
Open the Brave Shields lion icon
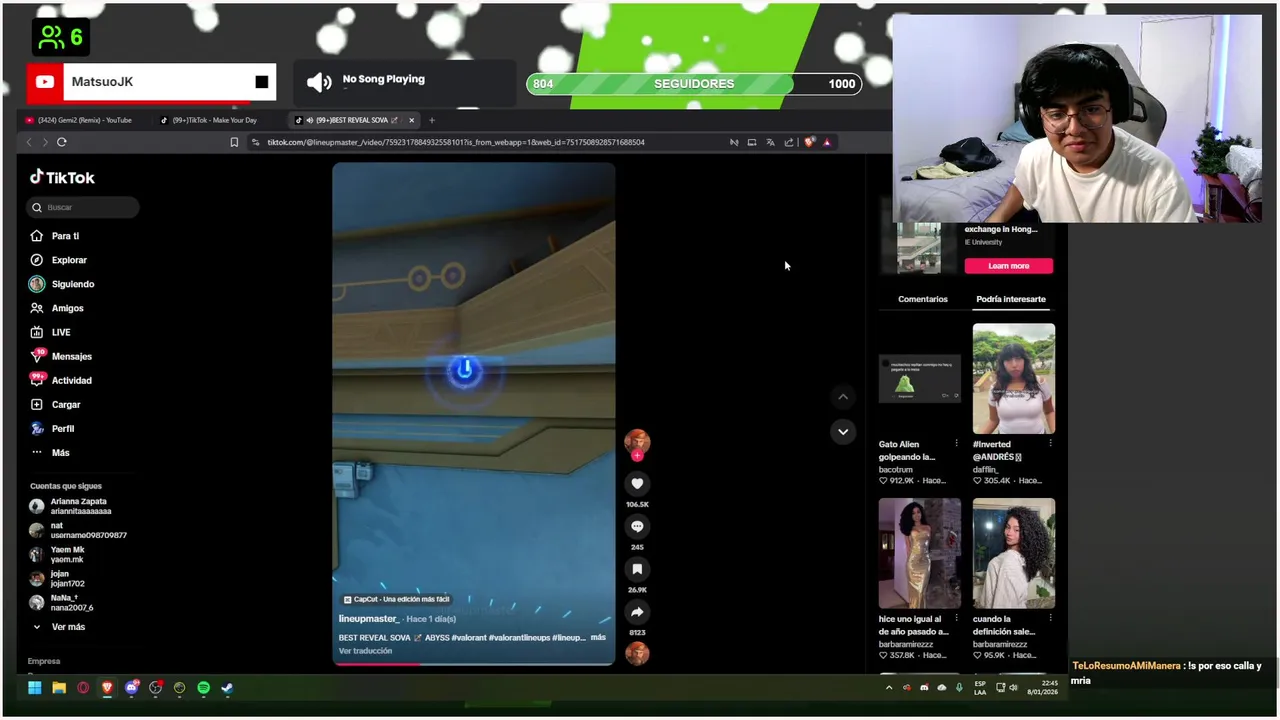(x=810, y=142)
